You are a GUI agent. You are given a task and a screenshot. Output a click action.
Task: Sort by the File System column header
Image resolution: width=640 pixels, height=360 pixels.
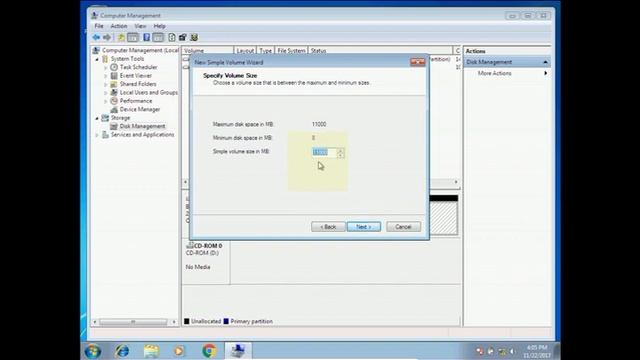coord(291,51)
